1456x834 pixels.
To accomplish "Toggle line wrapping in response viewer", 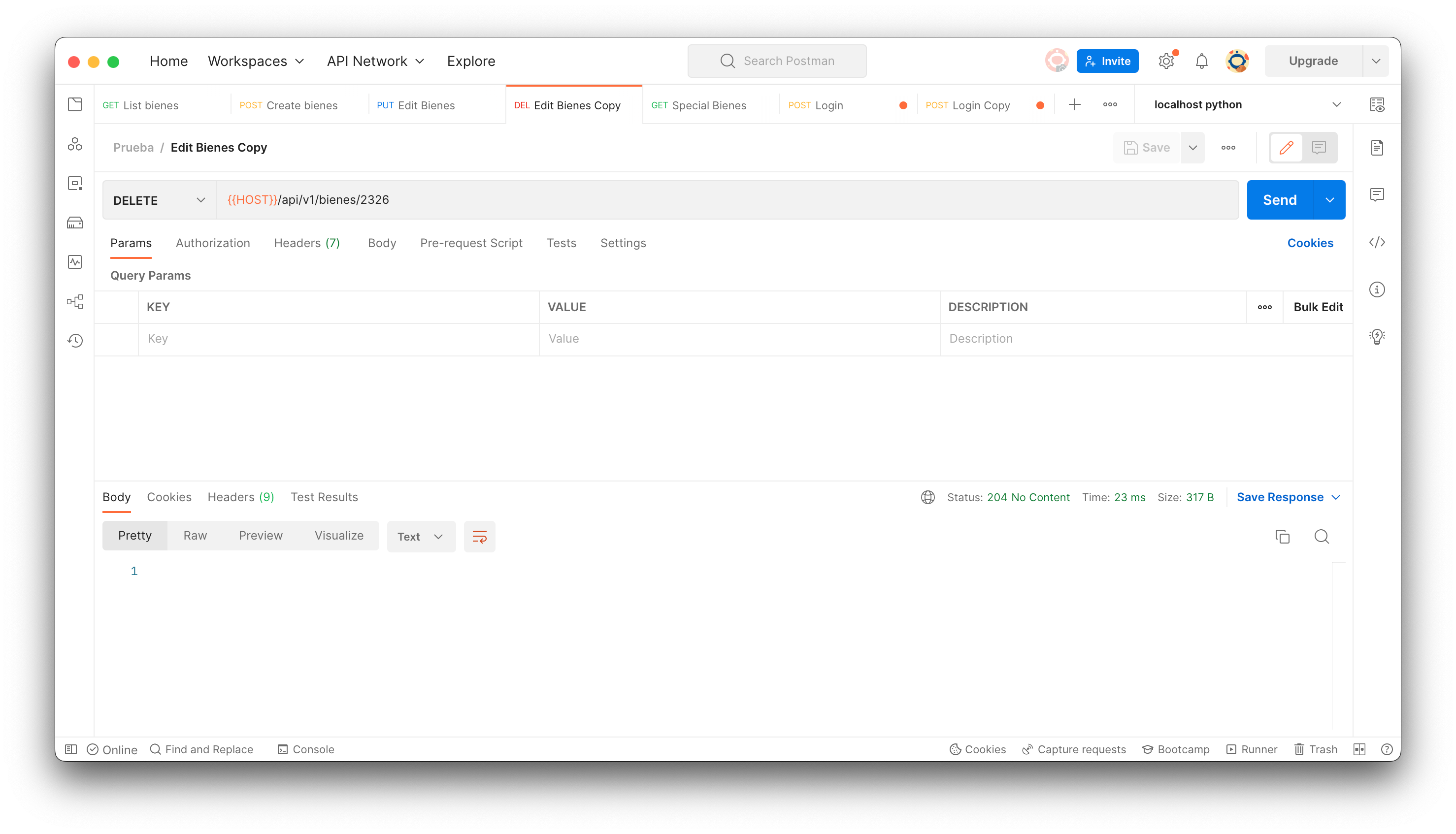I will point(480,537).
